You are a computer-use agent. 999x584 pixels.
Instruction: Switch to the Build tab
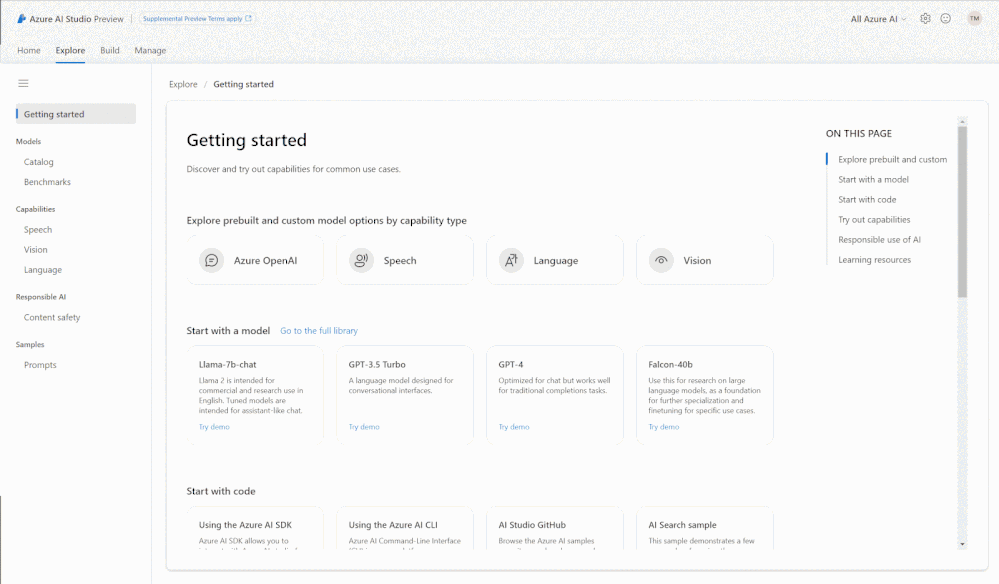[x=110, y=51]
